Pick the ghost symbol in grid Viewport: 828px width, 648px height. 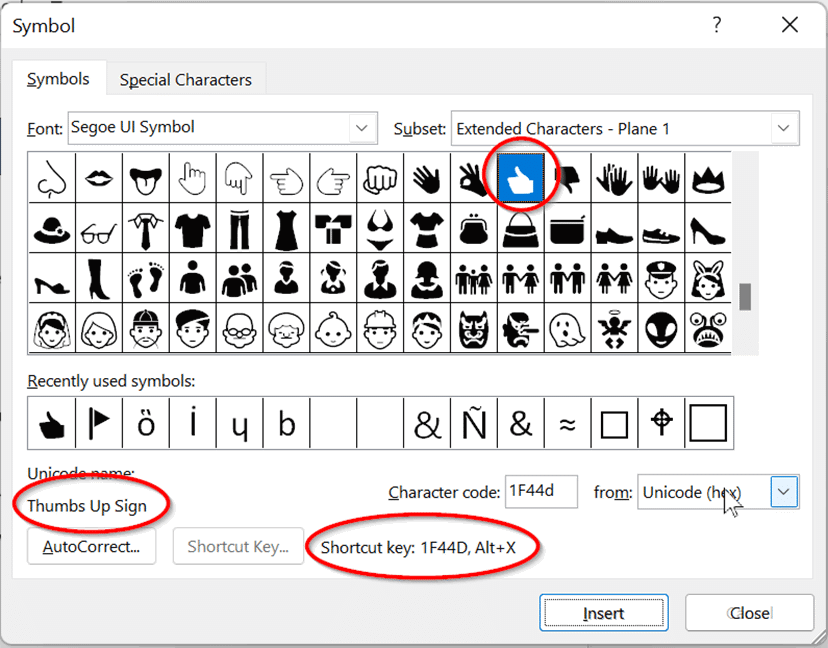coord(567,328)
